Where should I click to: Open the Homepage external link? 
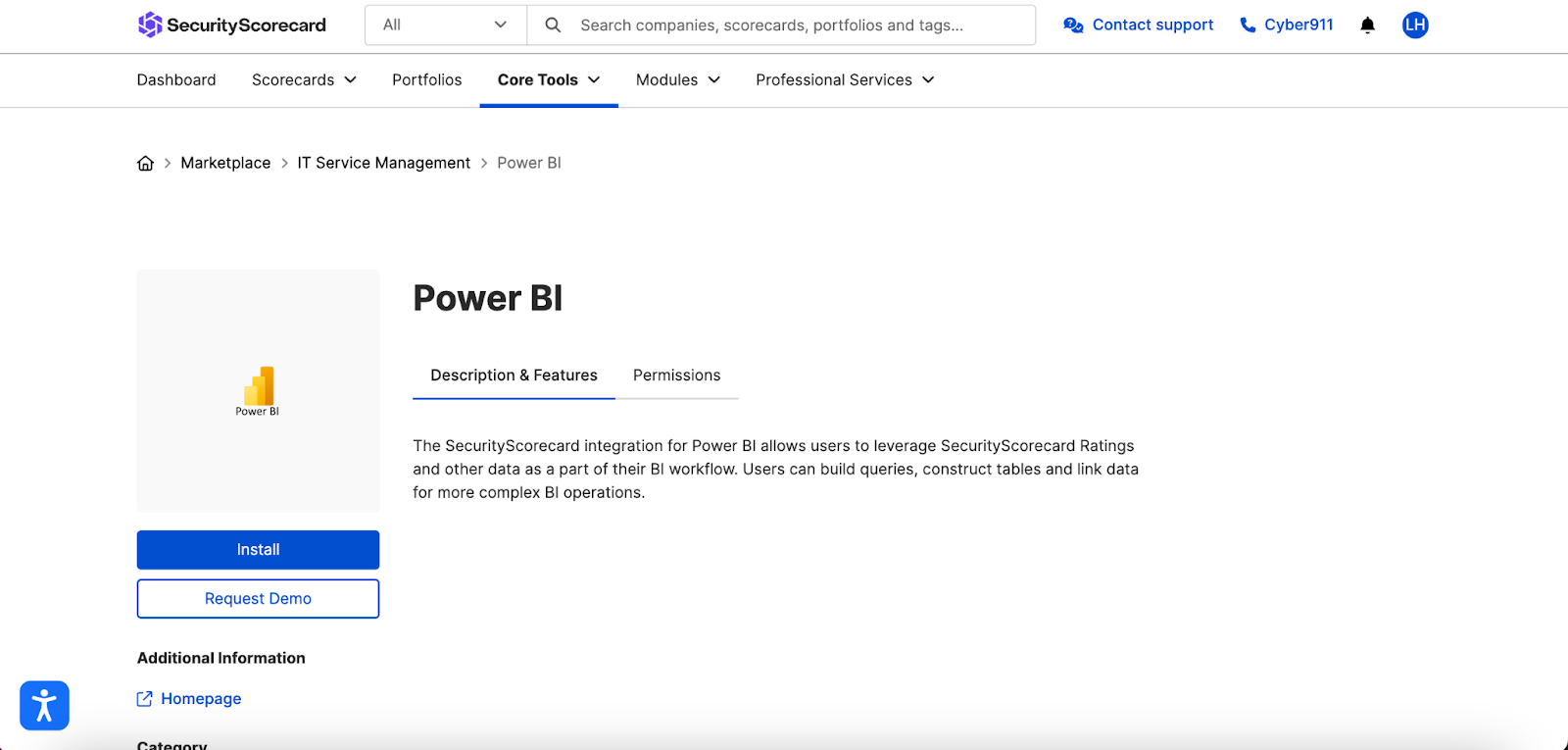click(x=189, y=699)
